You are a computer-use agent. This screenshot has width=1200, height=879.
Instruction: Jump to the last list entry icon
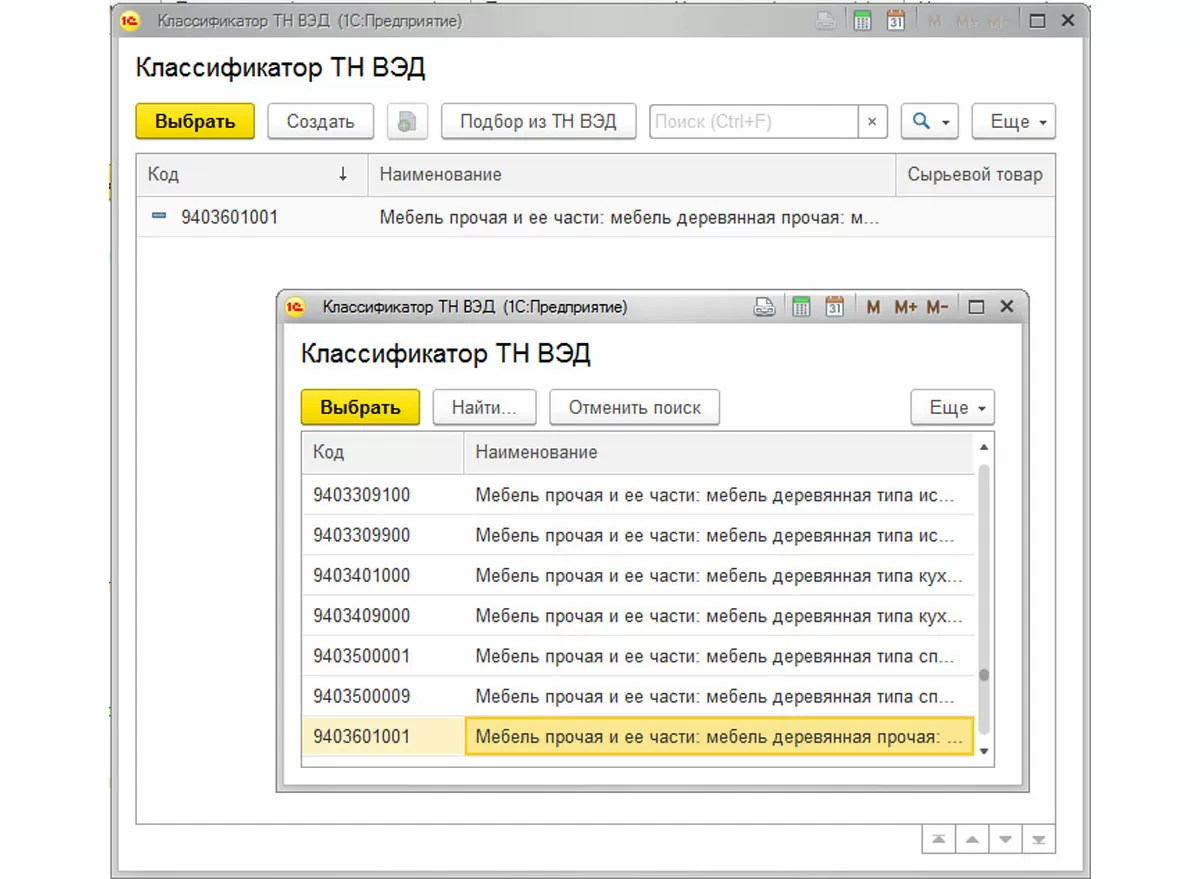pyautogui.click(x=1040, y=840)
